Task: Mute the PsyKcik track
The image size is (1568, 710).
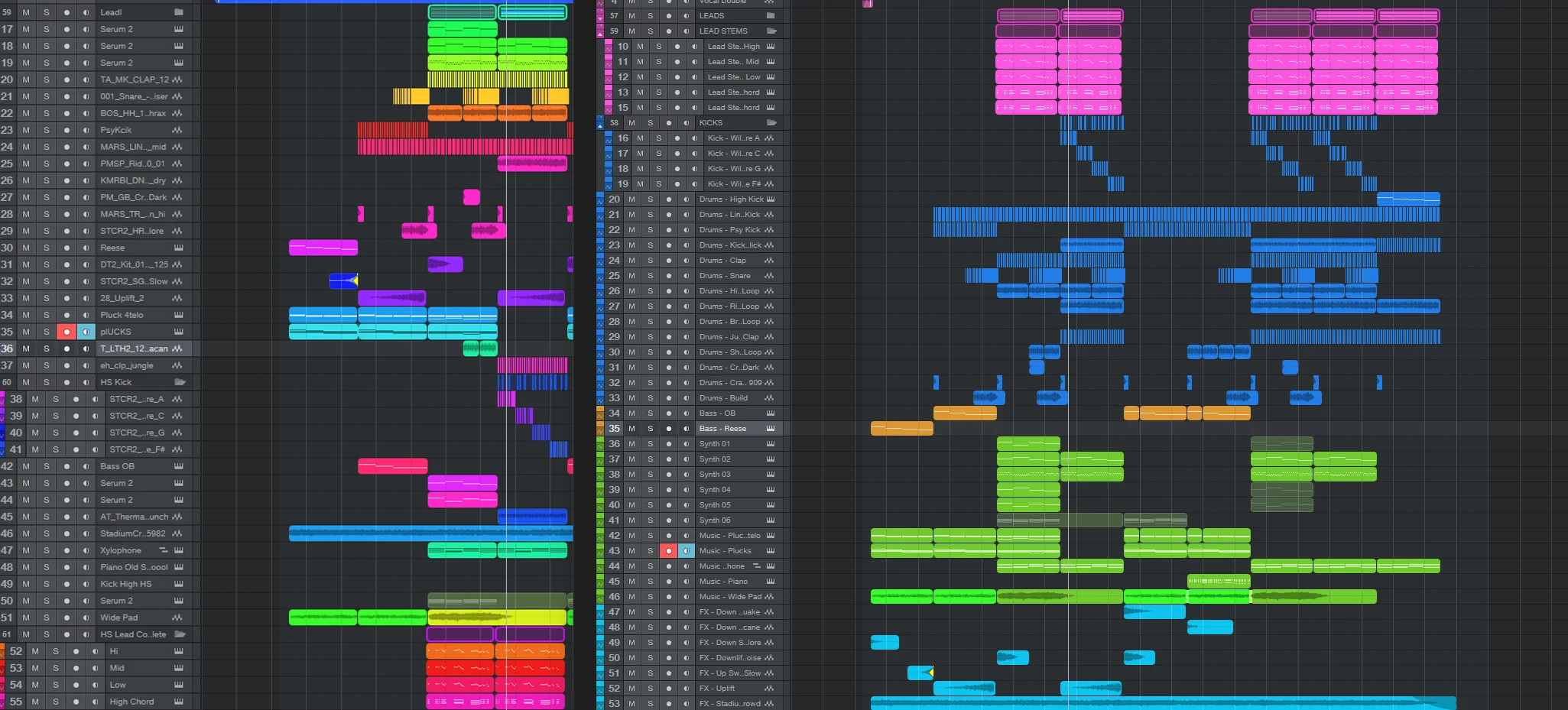Action: coord(26,130)
